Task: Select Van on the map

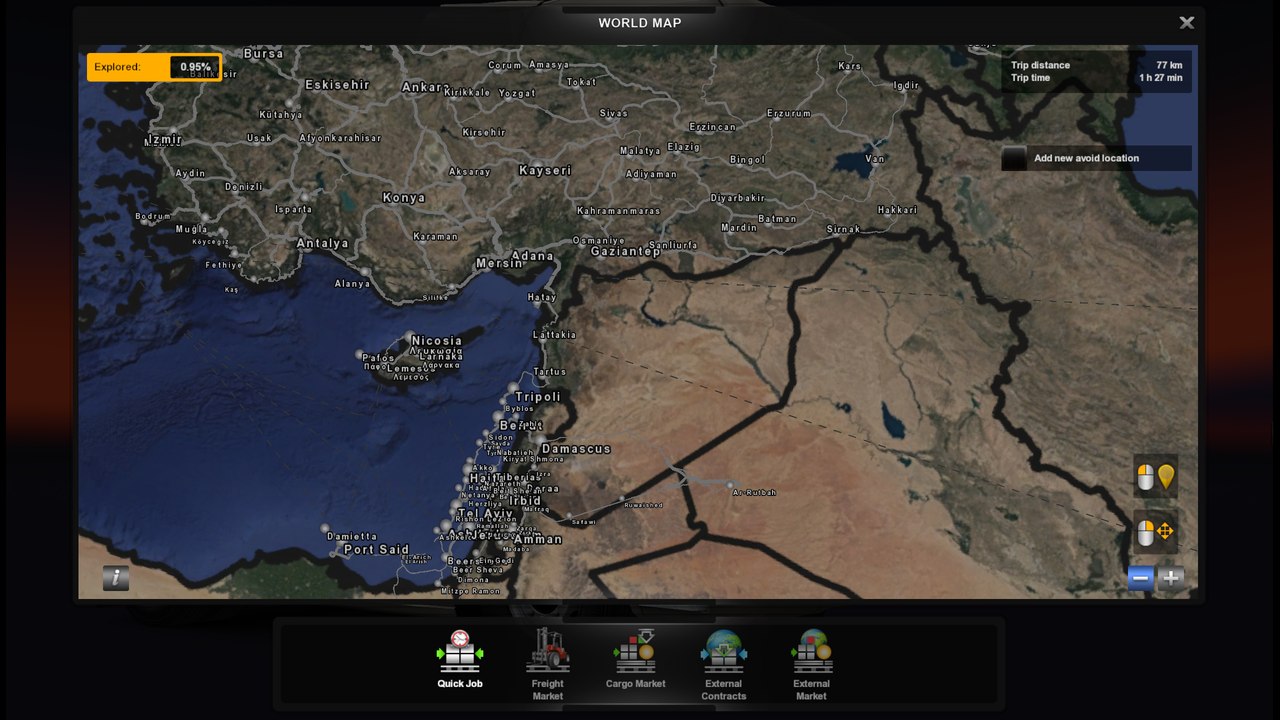Action: pyautogui.click(x=875, y=158)
